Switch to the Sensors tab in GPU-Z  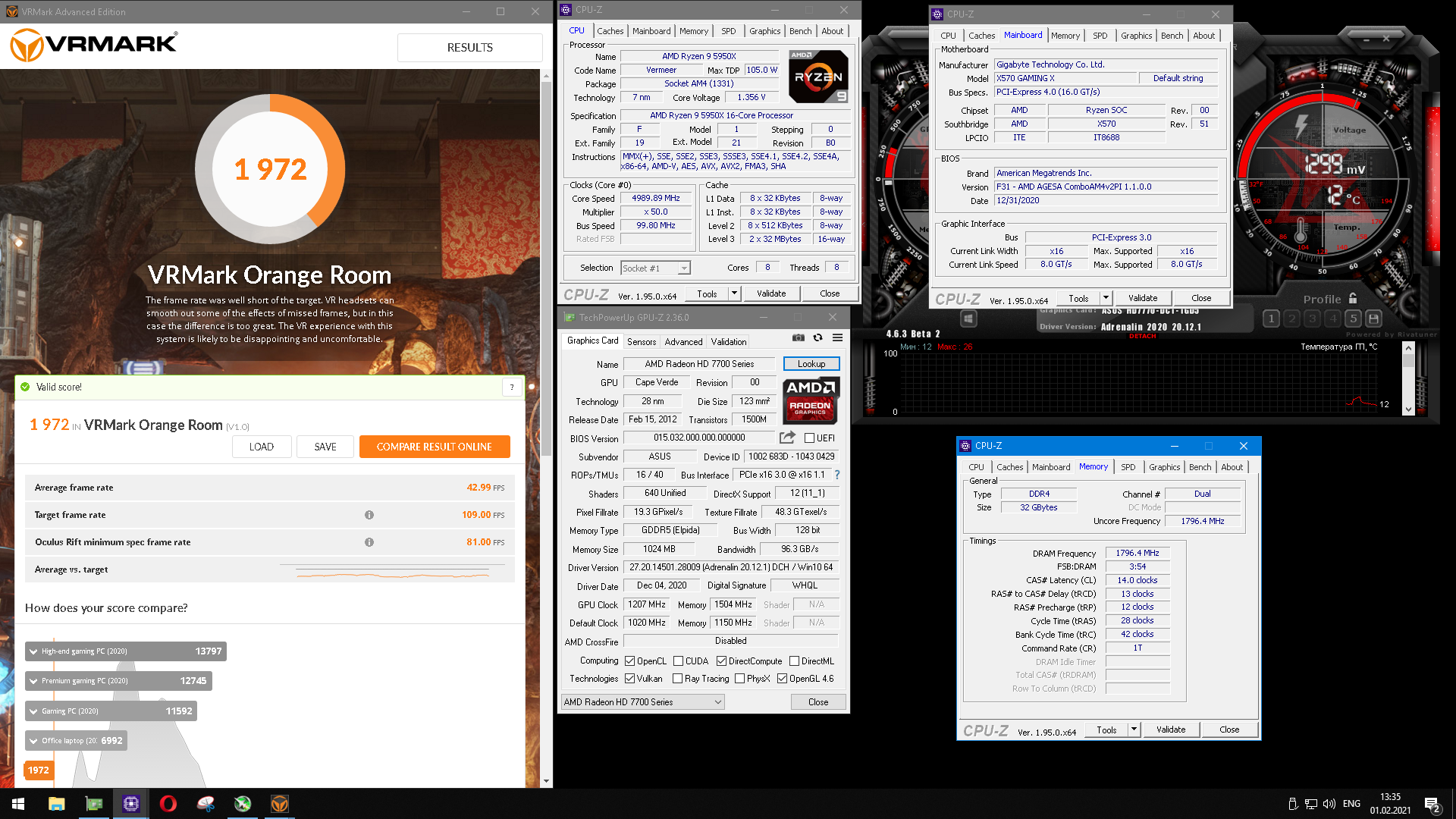tap(642, 342)
